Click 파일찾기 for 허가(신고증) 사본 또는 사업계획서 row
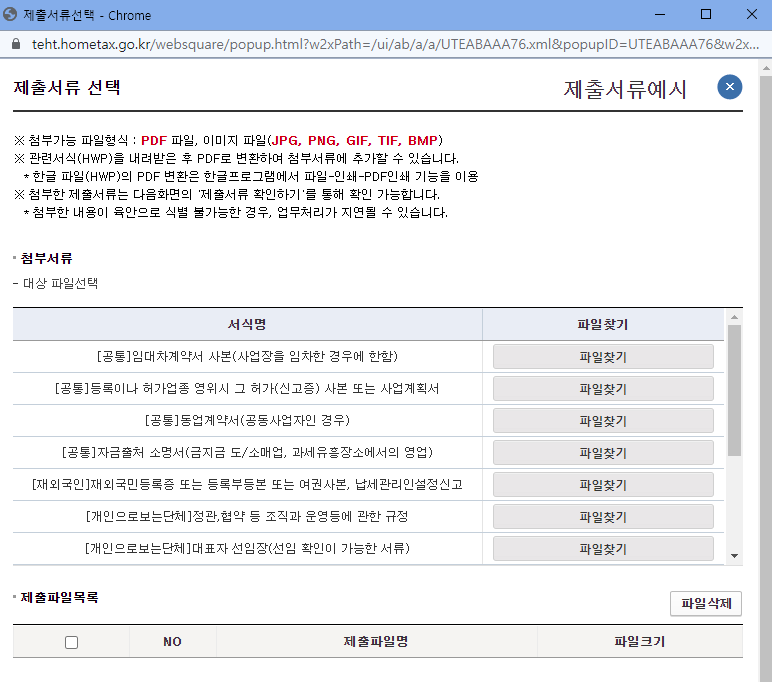 click(603, 389)
